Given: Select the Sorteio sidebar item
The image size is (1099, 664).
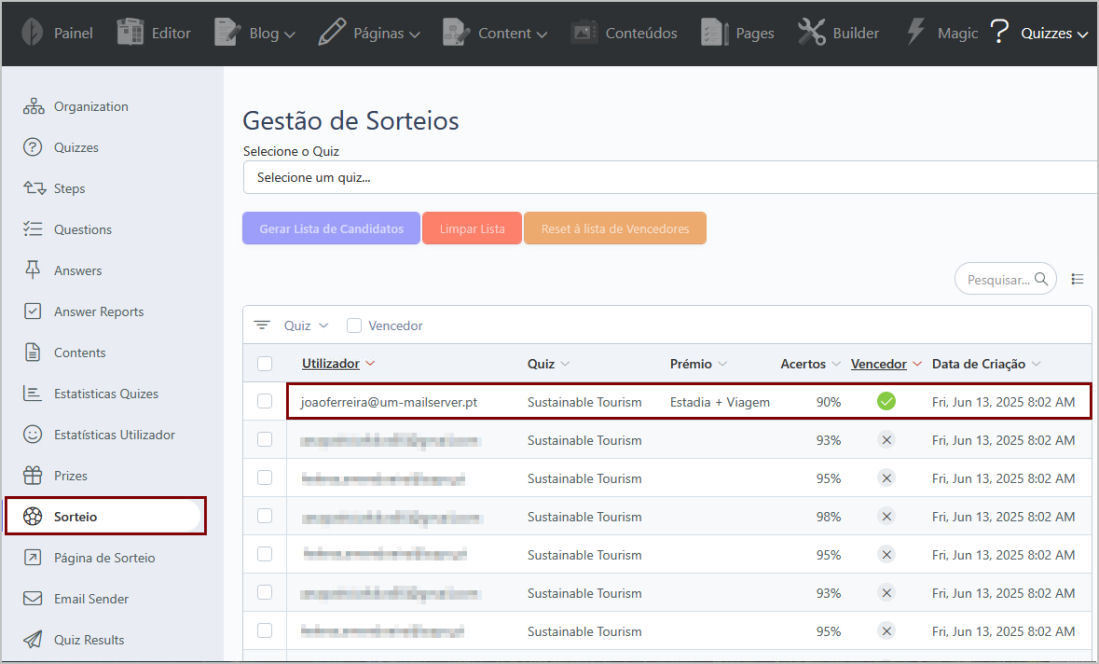Looking at the screenshot, I should tap(105, 516).
